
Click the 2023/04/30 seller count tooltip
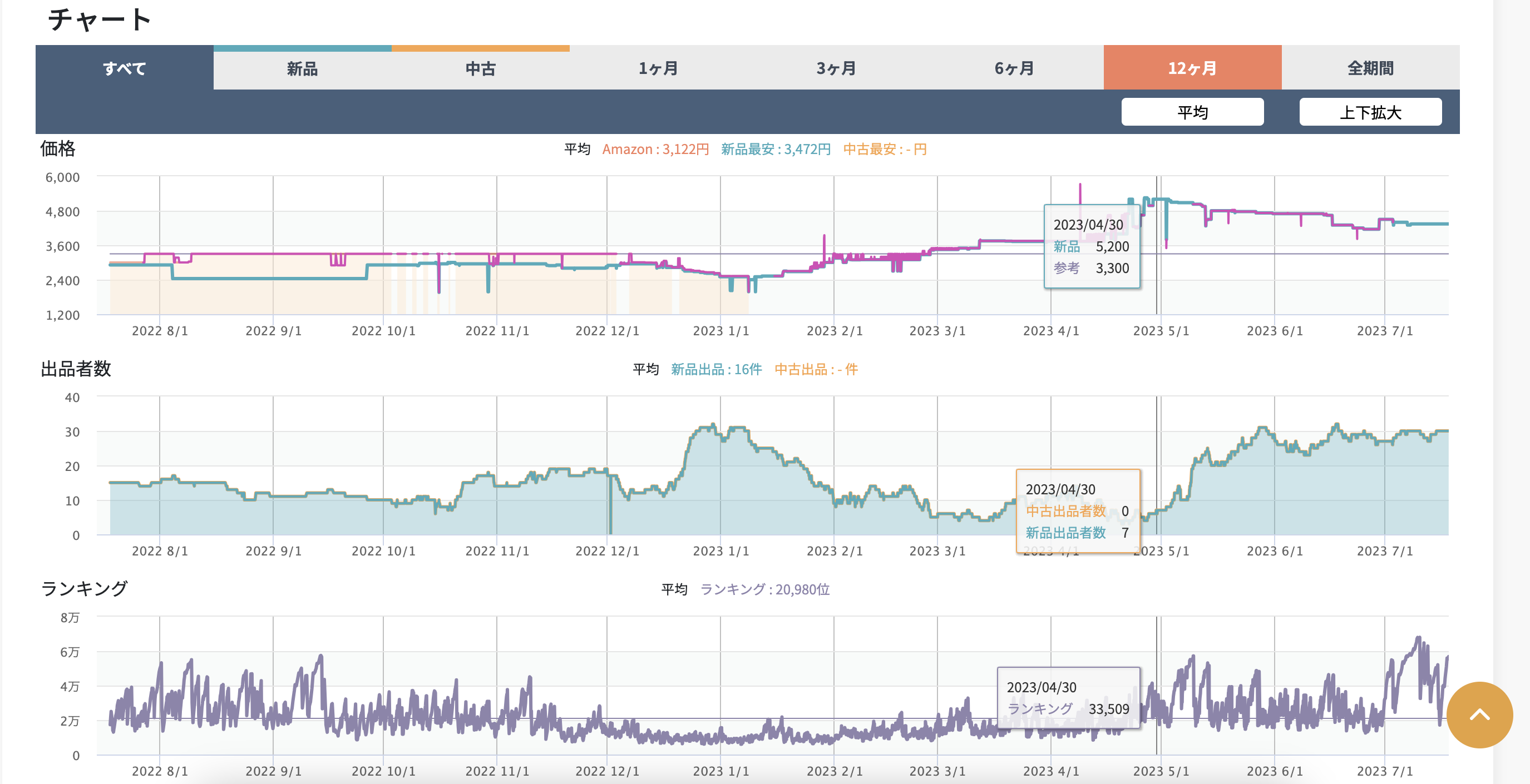pyautogui.click(x=1078, y=511)
